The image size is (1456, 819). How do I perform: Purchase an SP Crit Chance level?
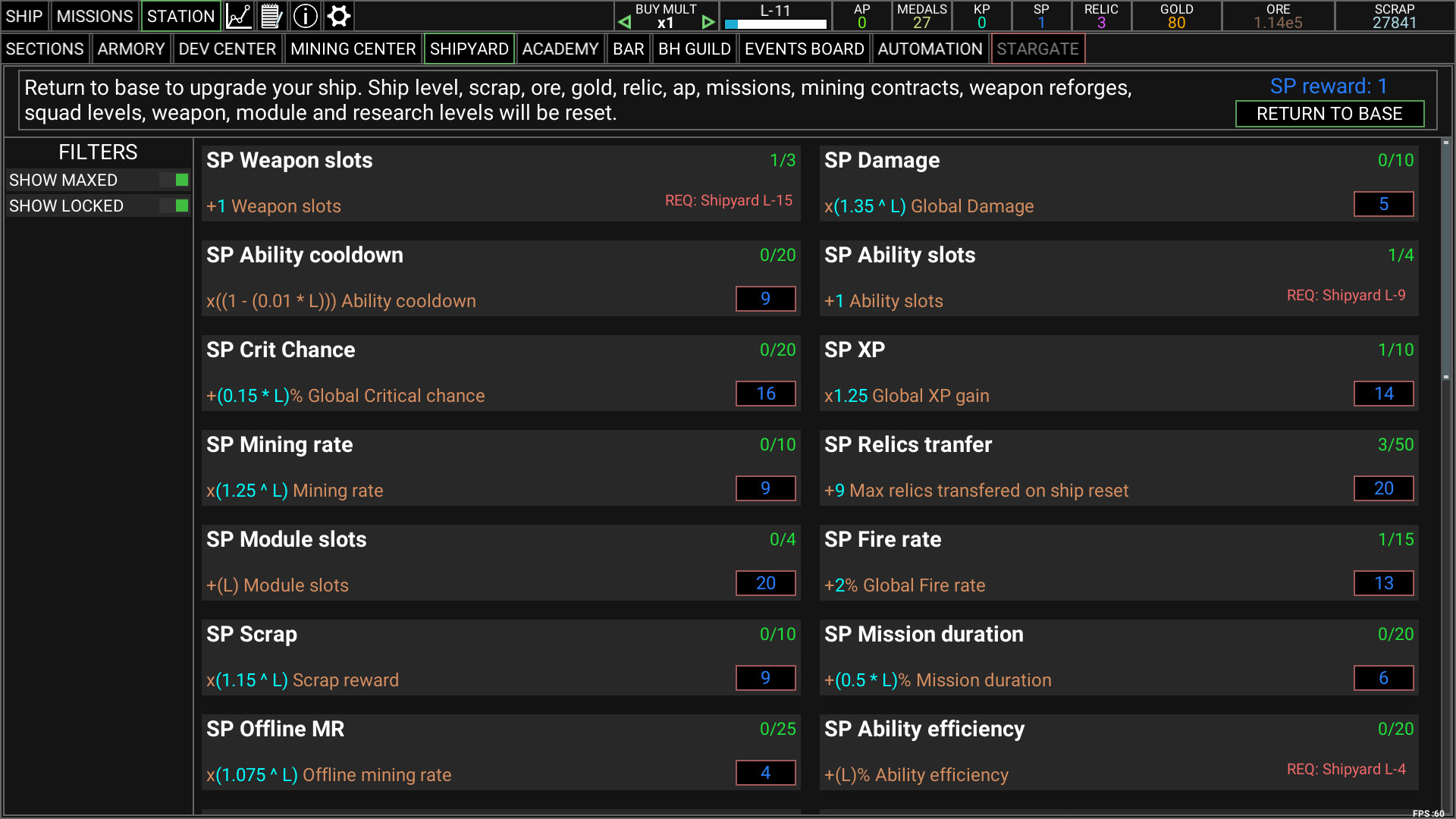point(765,394)
